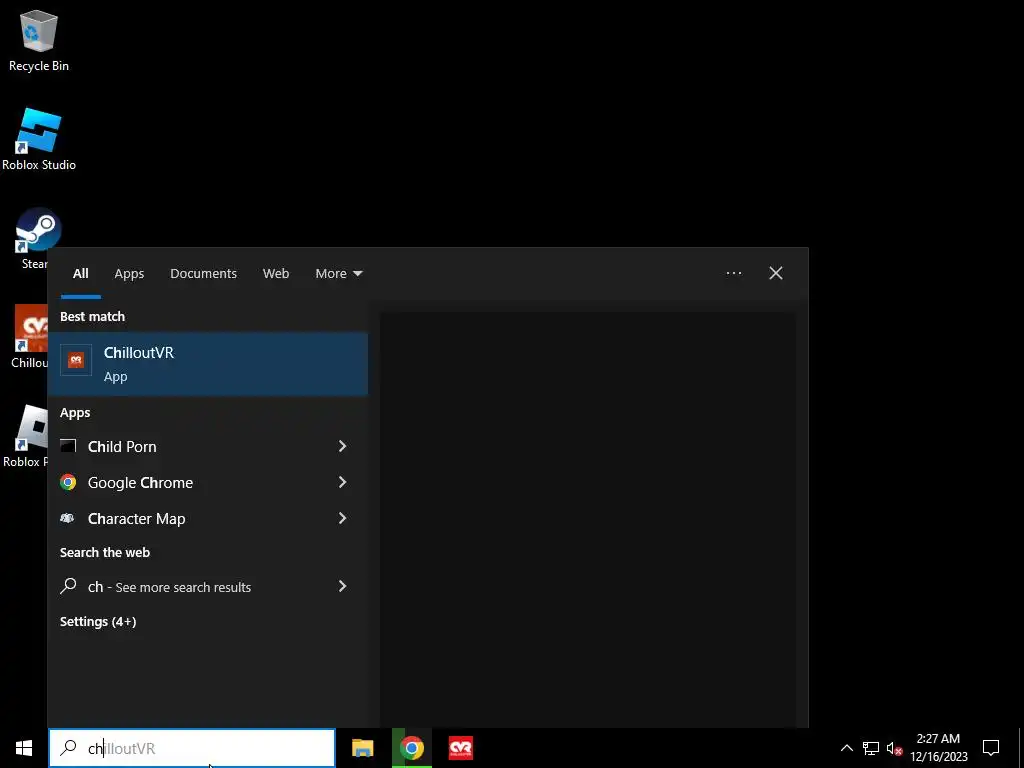Click the web search magnifier icon

click(68, 586)
